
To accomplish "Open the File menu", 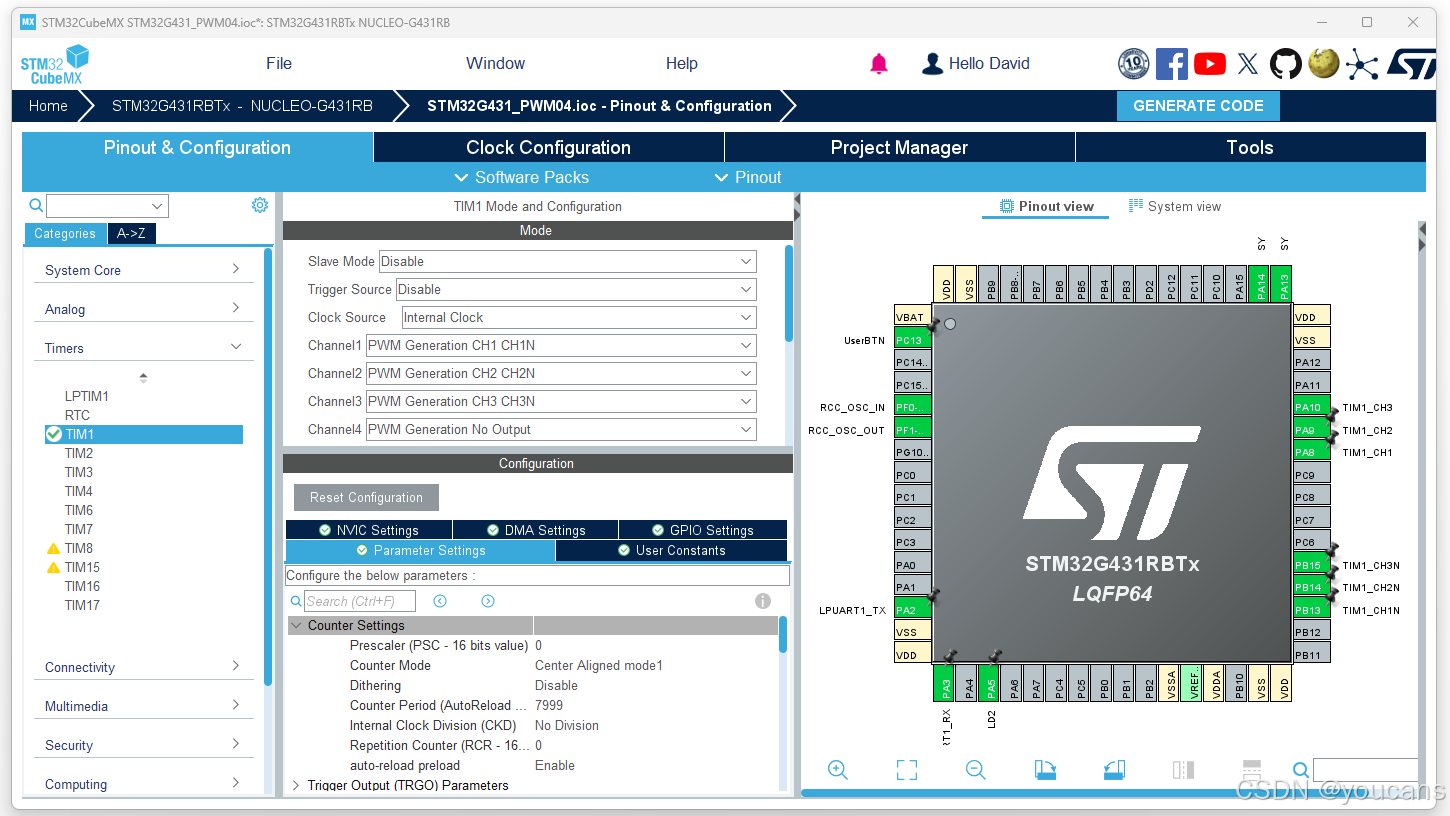I will click(279, 63).
